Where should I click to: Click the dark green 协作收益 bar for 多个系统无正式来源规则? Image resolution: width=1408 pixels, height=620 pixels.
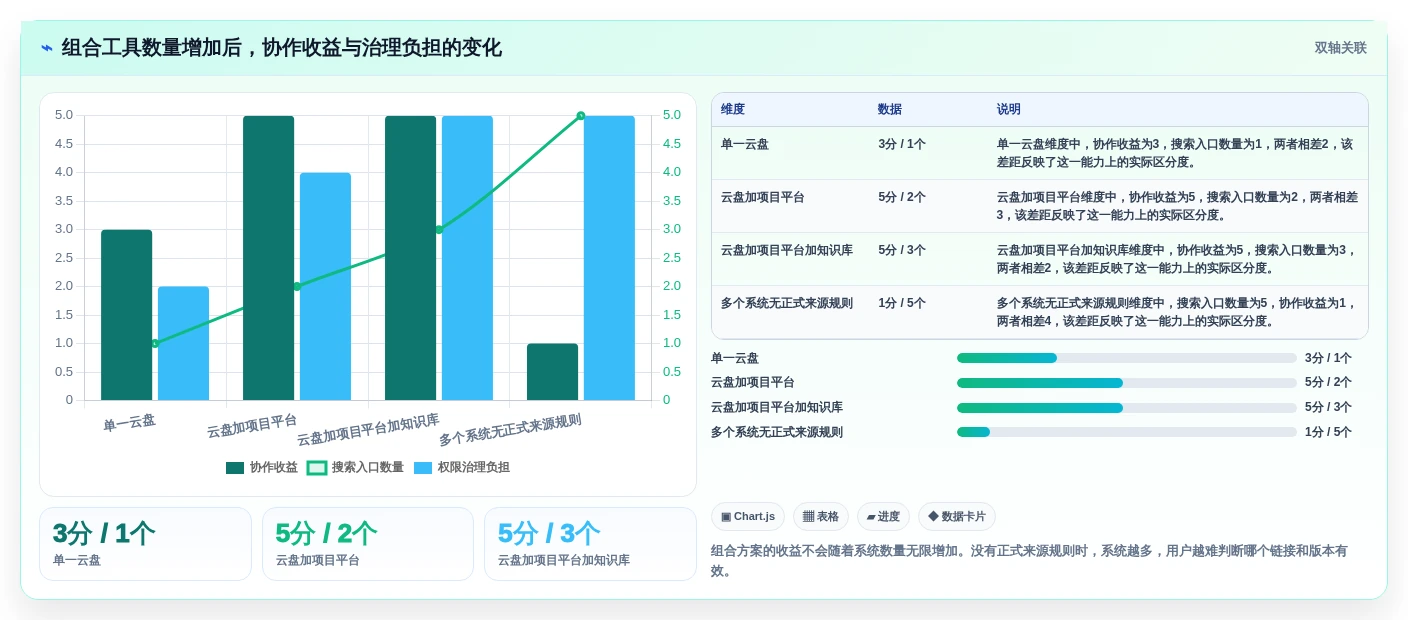[x=552, y=372]
